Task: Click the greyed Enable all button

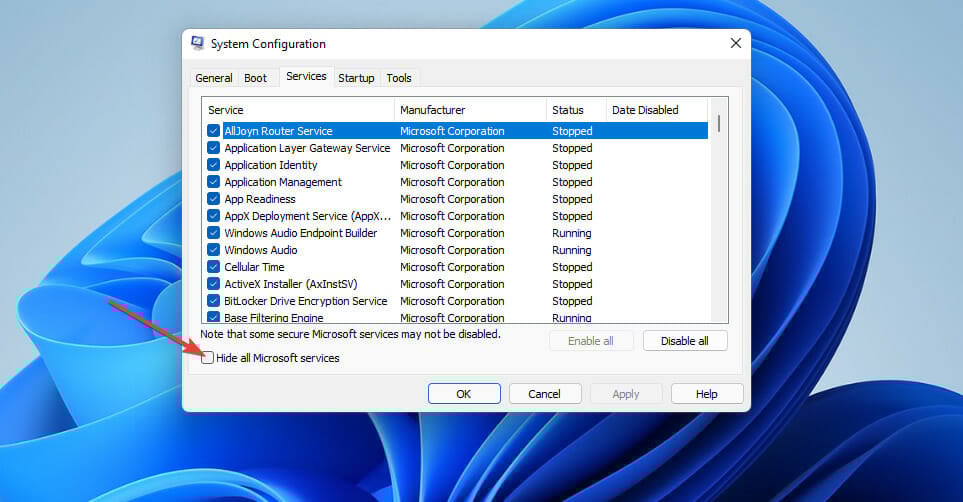Action: (591, 341)
